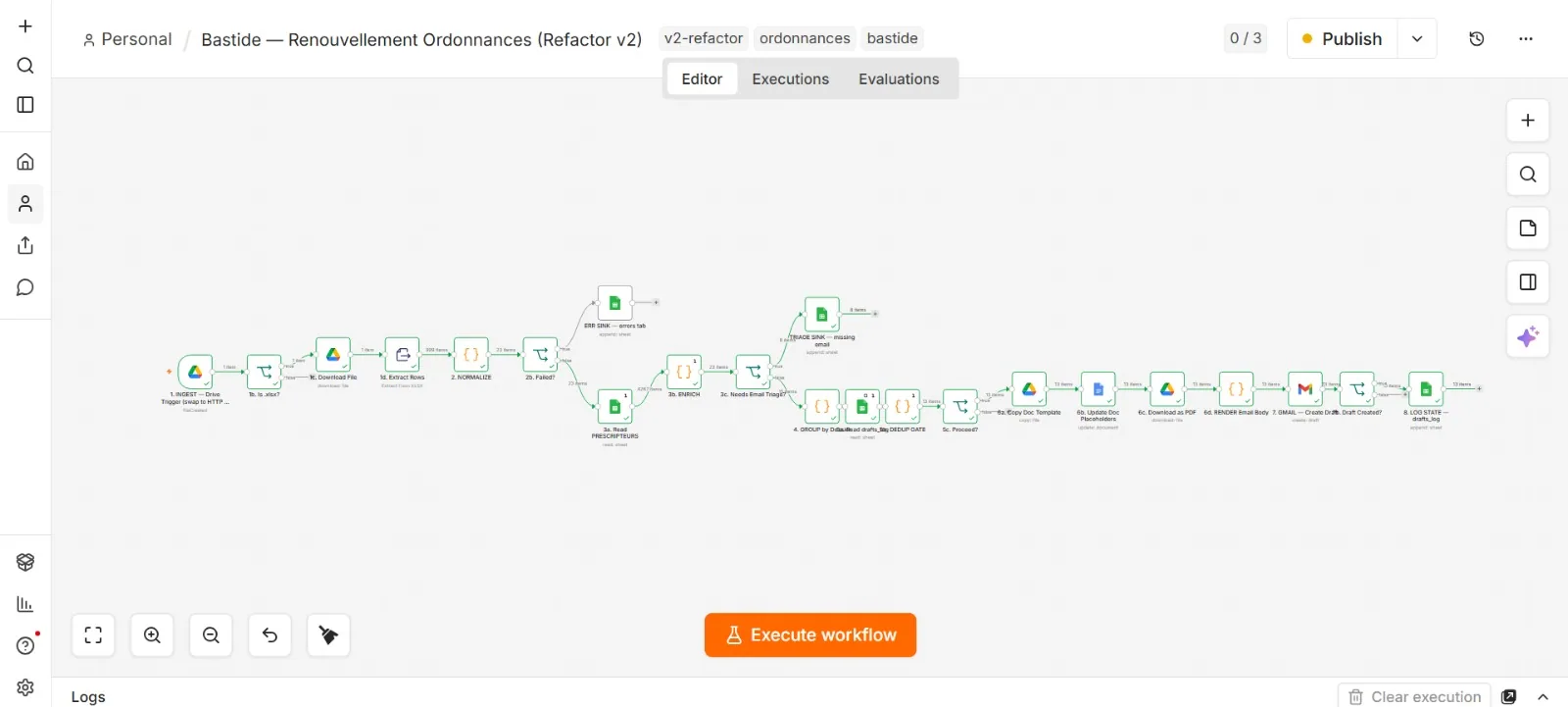Add a node with the canvas plus button
1568x707 pixels.
1528,121
